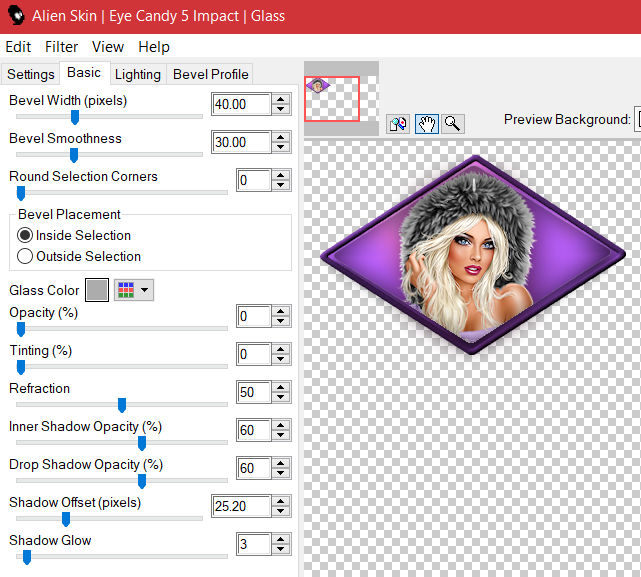Image resolution: width=641 pixels, height=577 pixels.
Task: Click the gray Glass Color swatch
Action: (x=96, y=290)
